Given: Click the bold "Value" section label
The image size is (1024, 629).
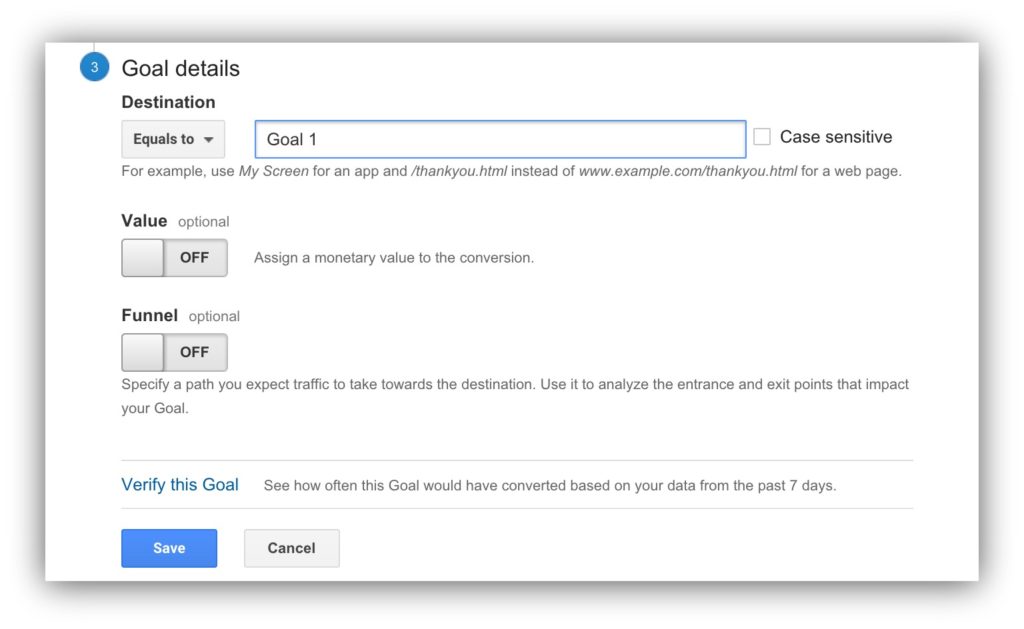Looking at the screenshot, I should [144, 221].
